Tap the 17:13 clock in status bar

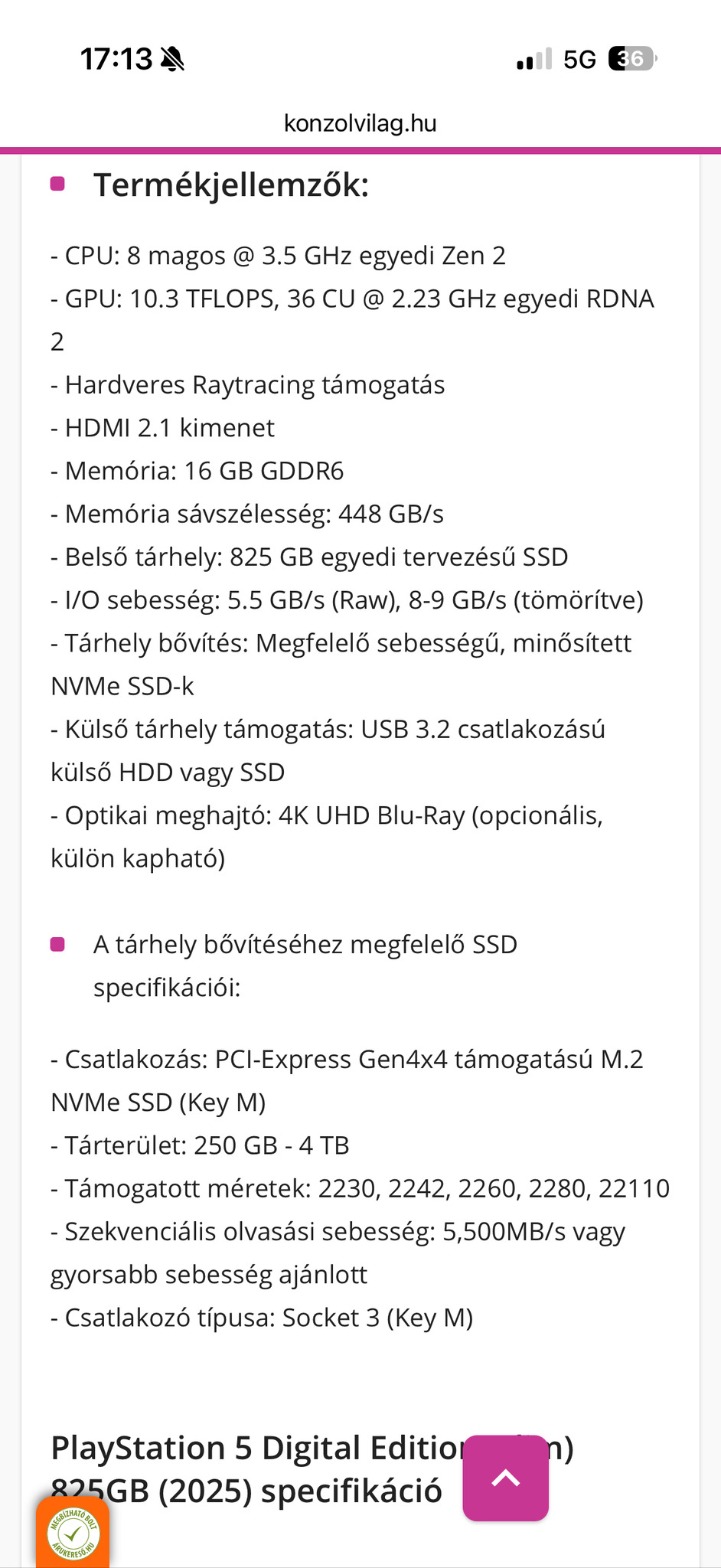click(116, 59)
